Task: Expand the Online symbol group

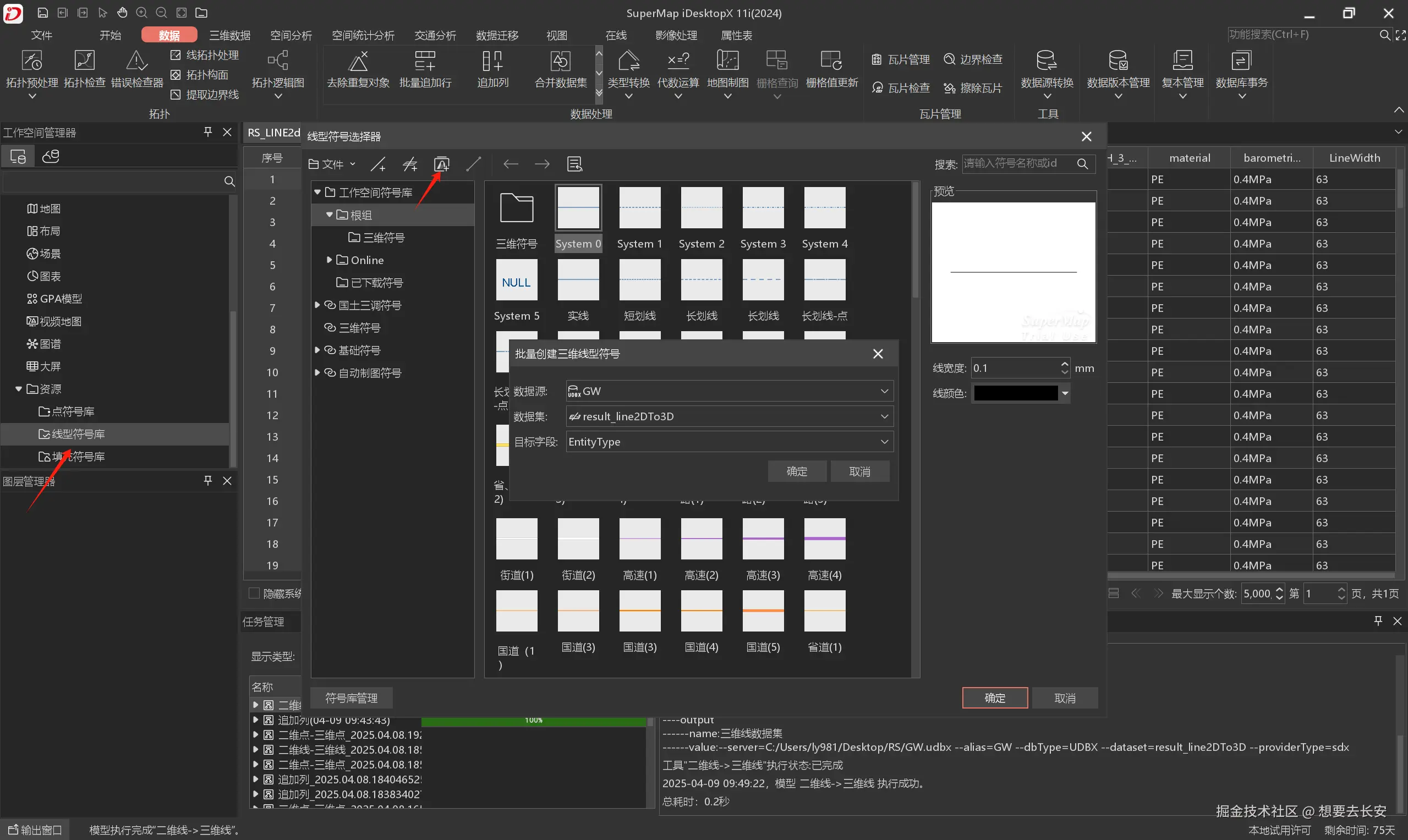Action: (329, 260)
